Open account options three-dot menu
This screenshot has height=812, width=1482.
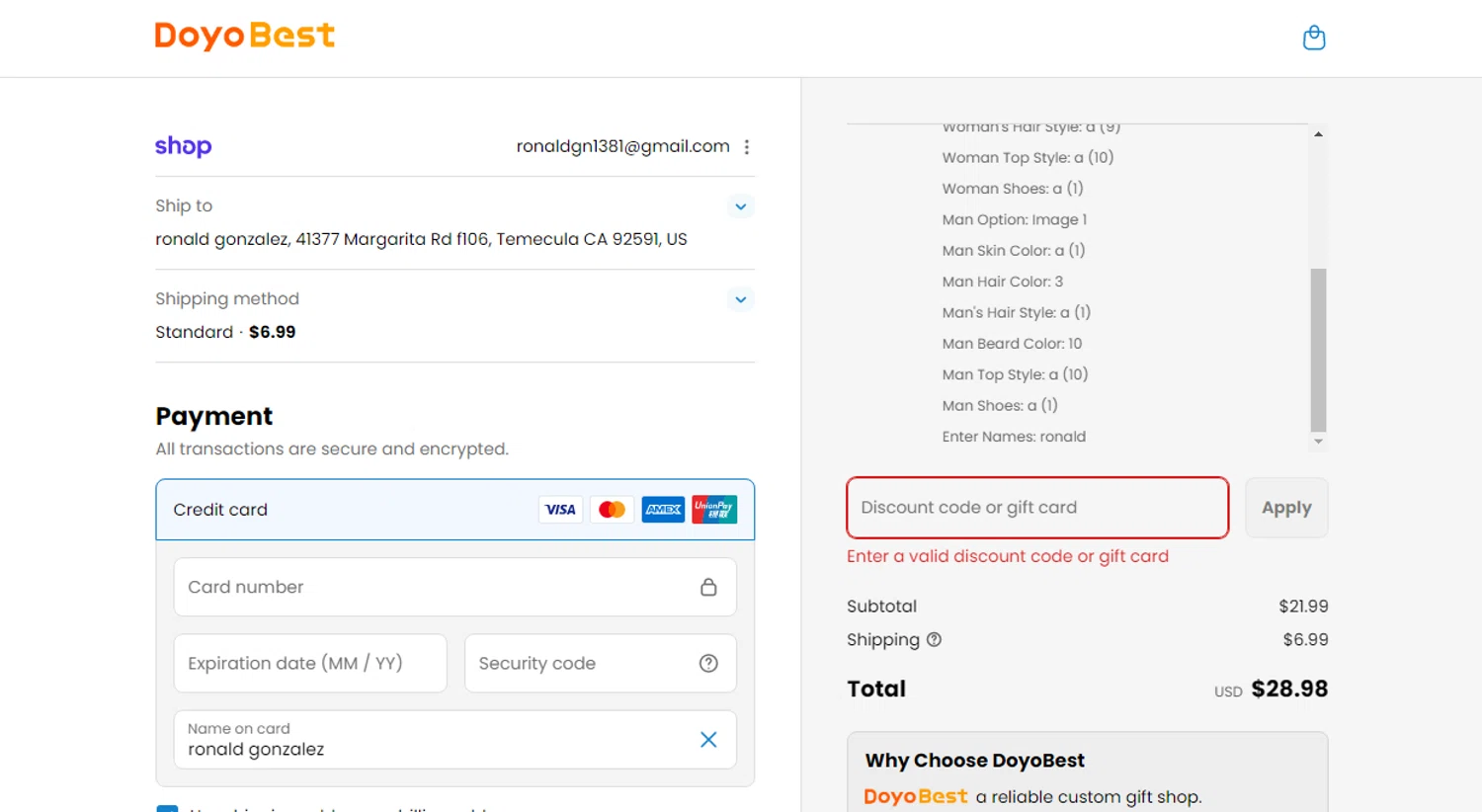[x=747, y=147]
